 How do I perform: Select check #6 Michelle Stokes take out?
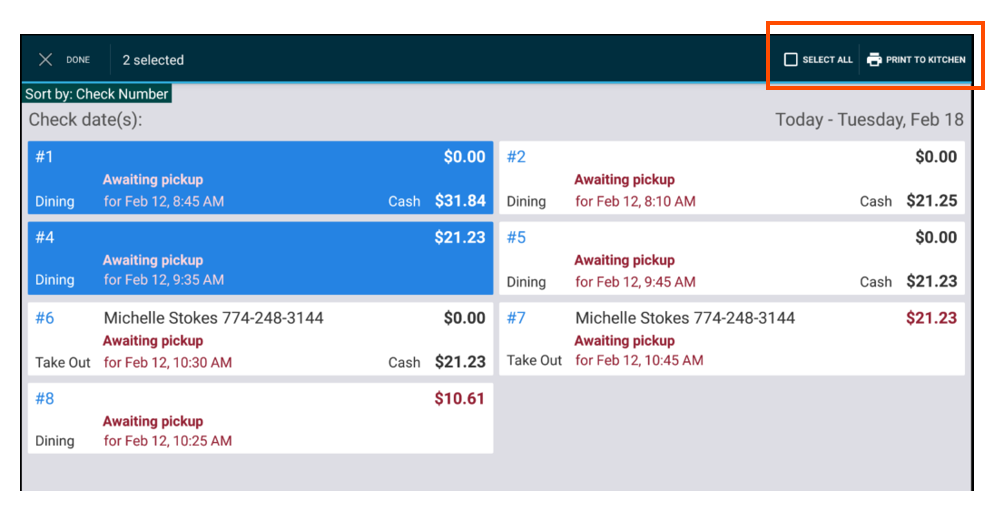click(x=260, y=340)
